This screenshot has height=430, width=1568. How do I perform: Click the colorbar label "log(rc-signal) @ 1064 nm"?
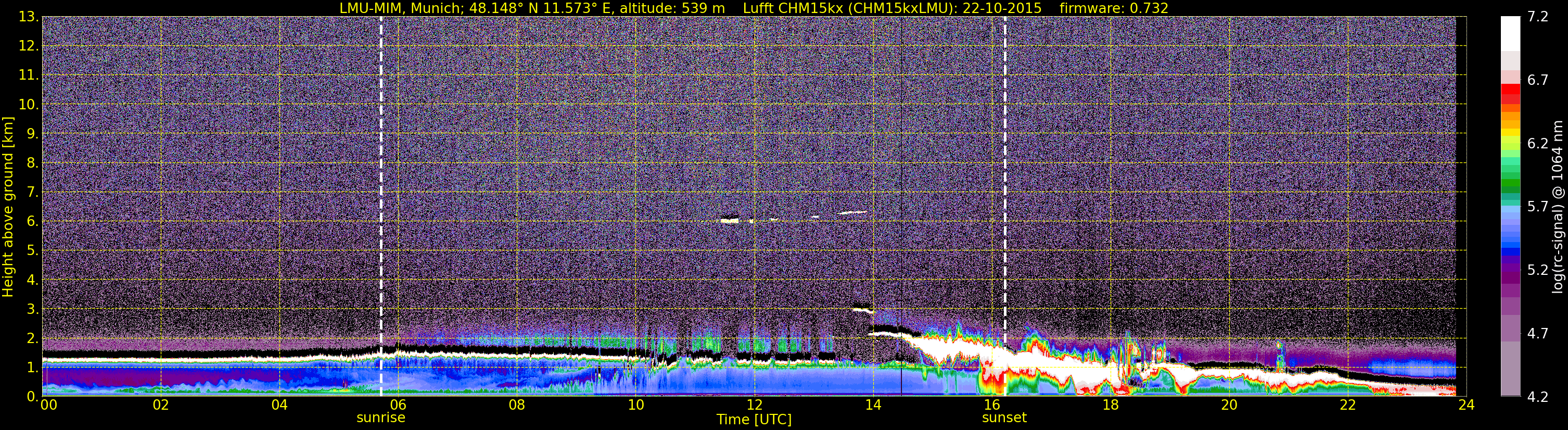click(1557, 207)
